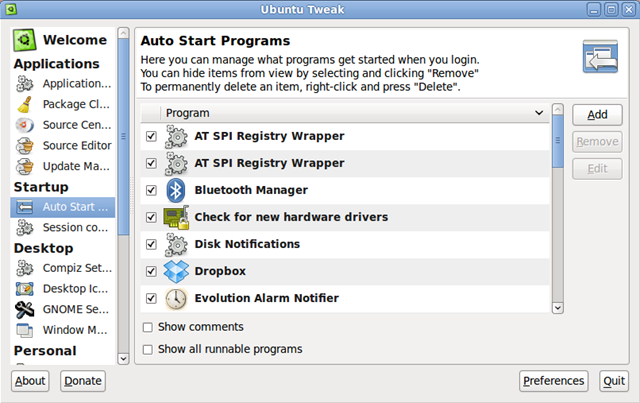Open Compiz Set... under Desktop
The image size is (640, 403).
(x=62, y=268)
